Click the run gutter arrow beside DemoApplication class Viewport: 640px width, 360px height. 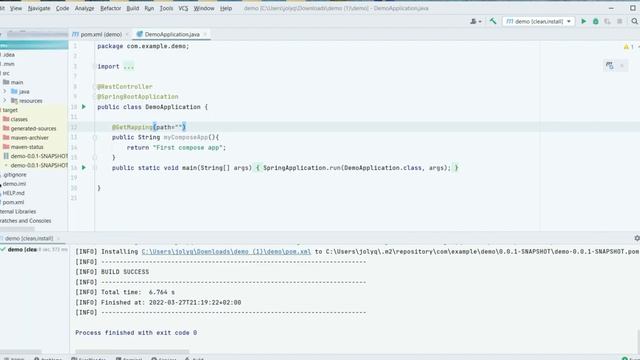pyautogui.click(x=84, y=107)
